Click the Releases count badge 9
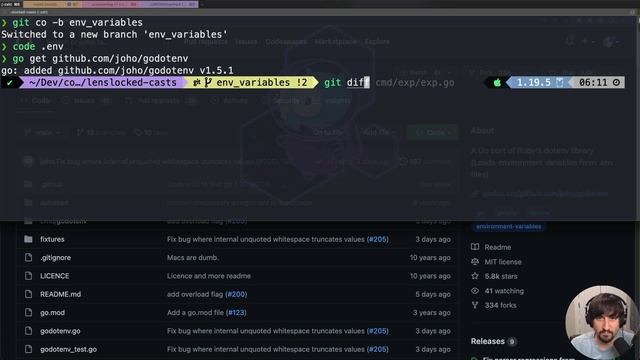Image resolution: width=640 pixels, height=360 pixels. pos(512,342)
